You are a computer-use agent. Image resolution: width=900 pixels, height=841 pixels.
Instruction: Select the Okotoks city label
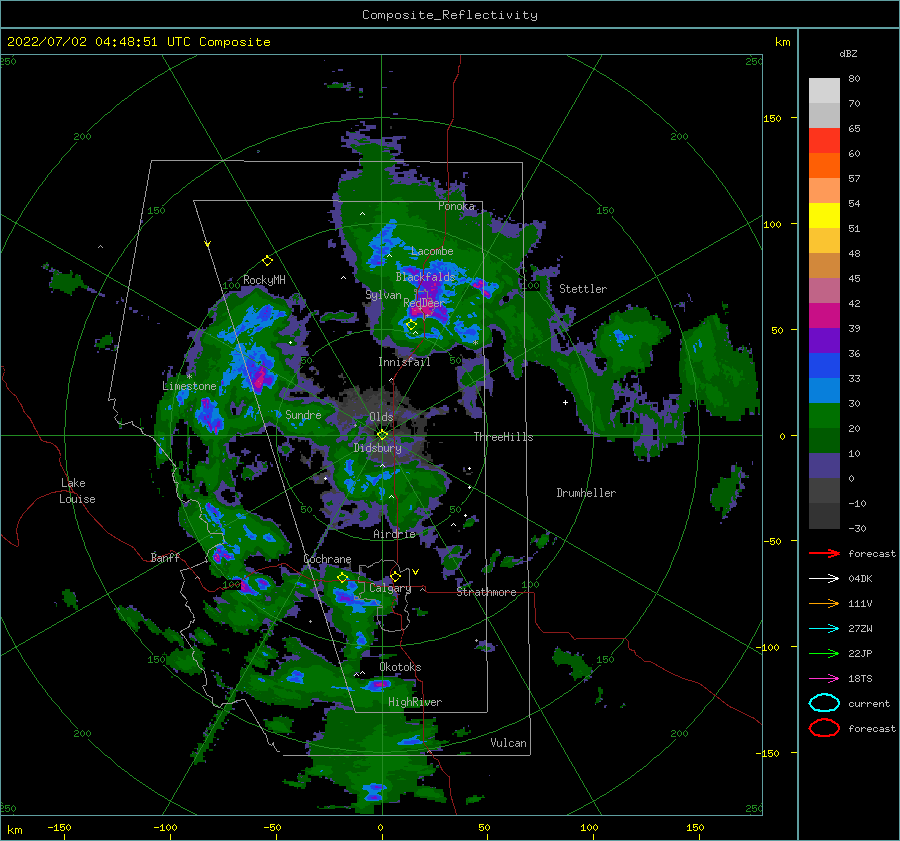pyautogui.click(x=400, y=667)
